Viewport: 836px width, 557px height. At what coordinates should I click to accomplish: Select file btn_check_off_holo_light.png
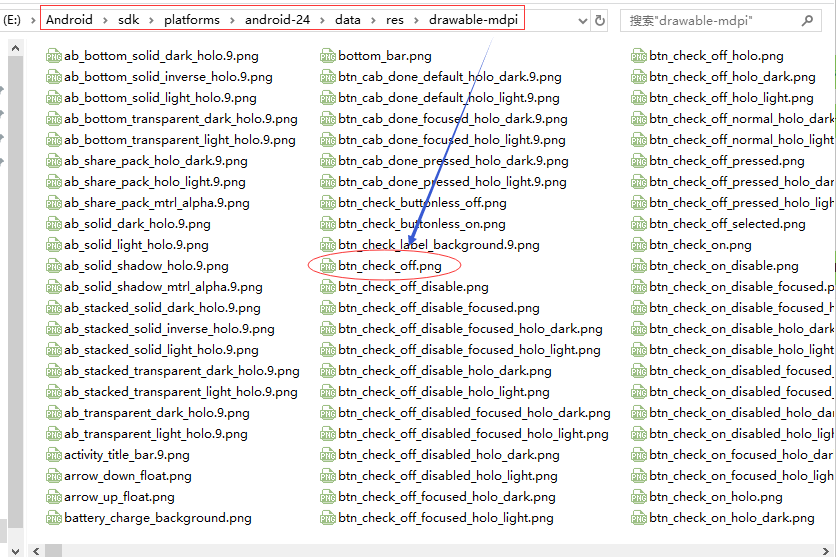(x=722, y=98)
